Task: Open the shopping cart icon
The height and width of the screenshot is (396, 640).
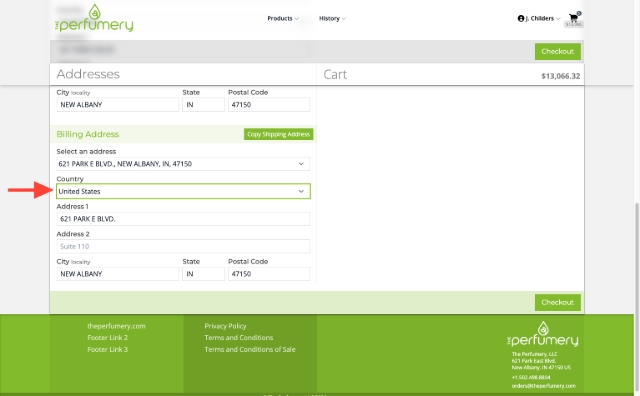Action: click(573, 18)
